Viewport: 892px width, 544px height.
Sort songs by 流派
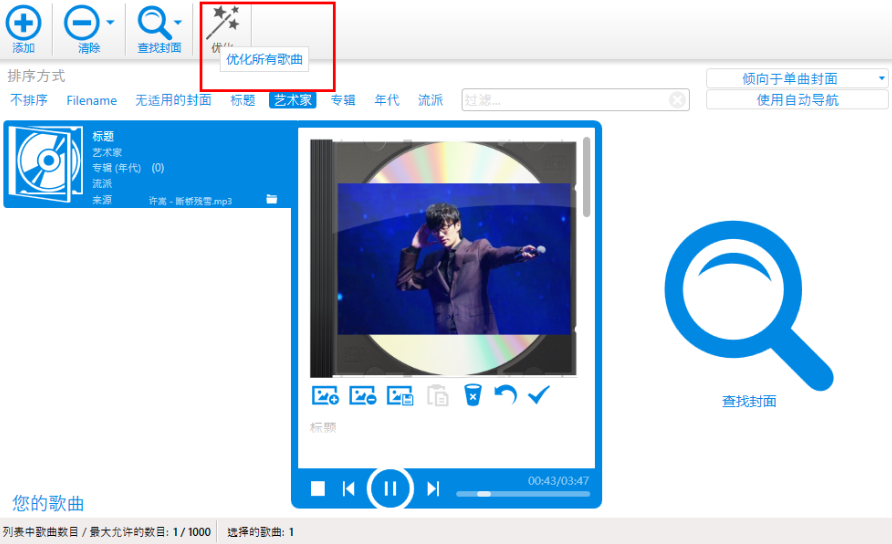[430, 100]
